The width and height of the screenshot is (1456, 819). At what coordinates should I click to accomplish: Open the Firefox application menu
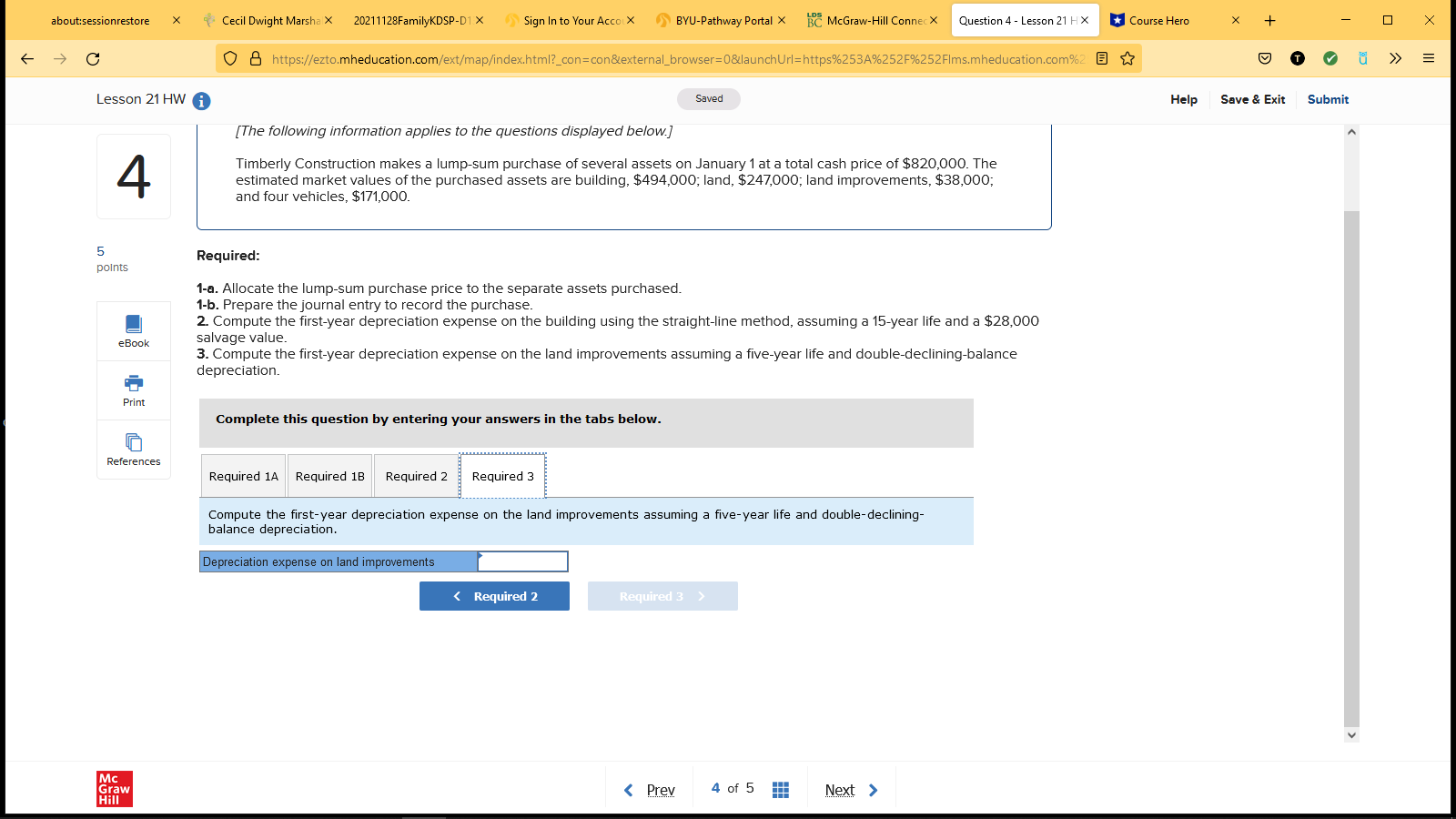1428,58
